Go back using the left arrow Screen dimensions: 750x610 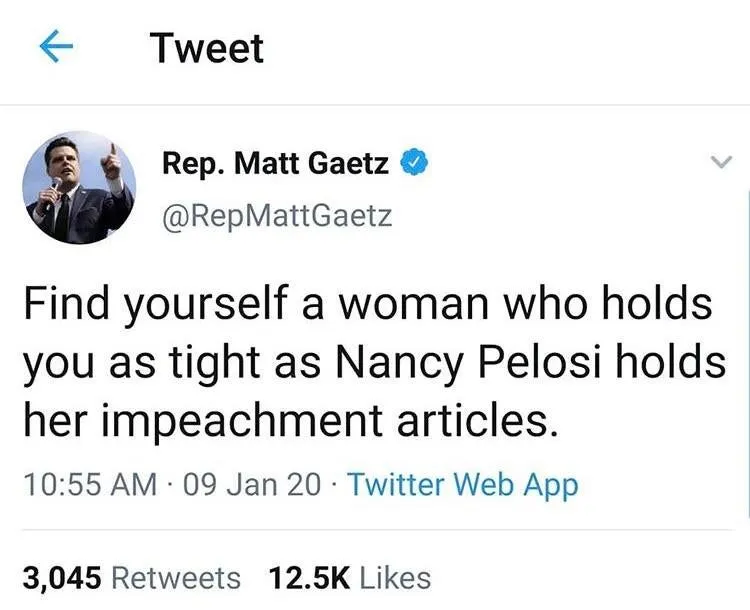click(59, 49)
